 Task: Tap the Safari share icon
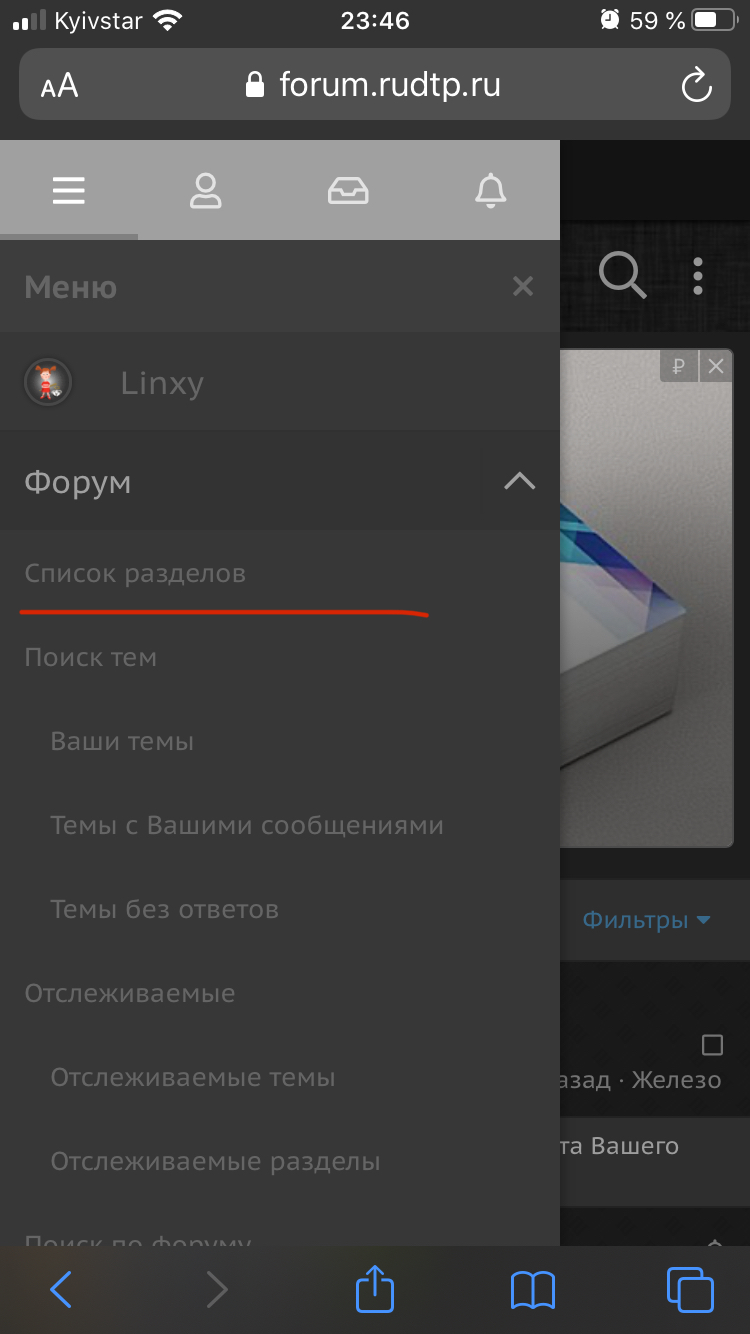pyautogui.click(x=375, y=1288)
